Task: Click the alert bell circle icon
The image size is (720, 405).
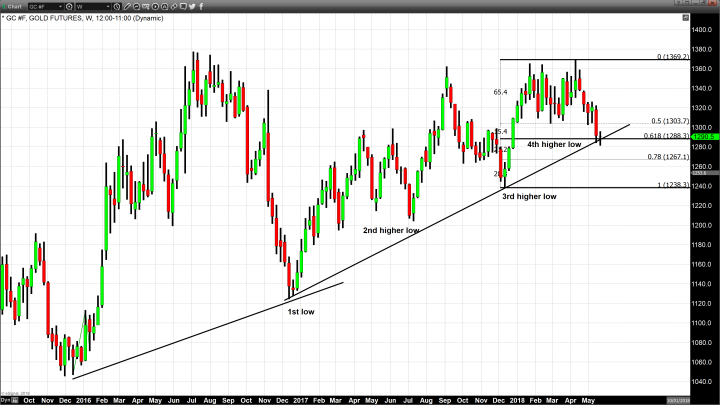Action: [x=164, y=6]
